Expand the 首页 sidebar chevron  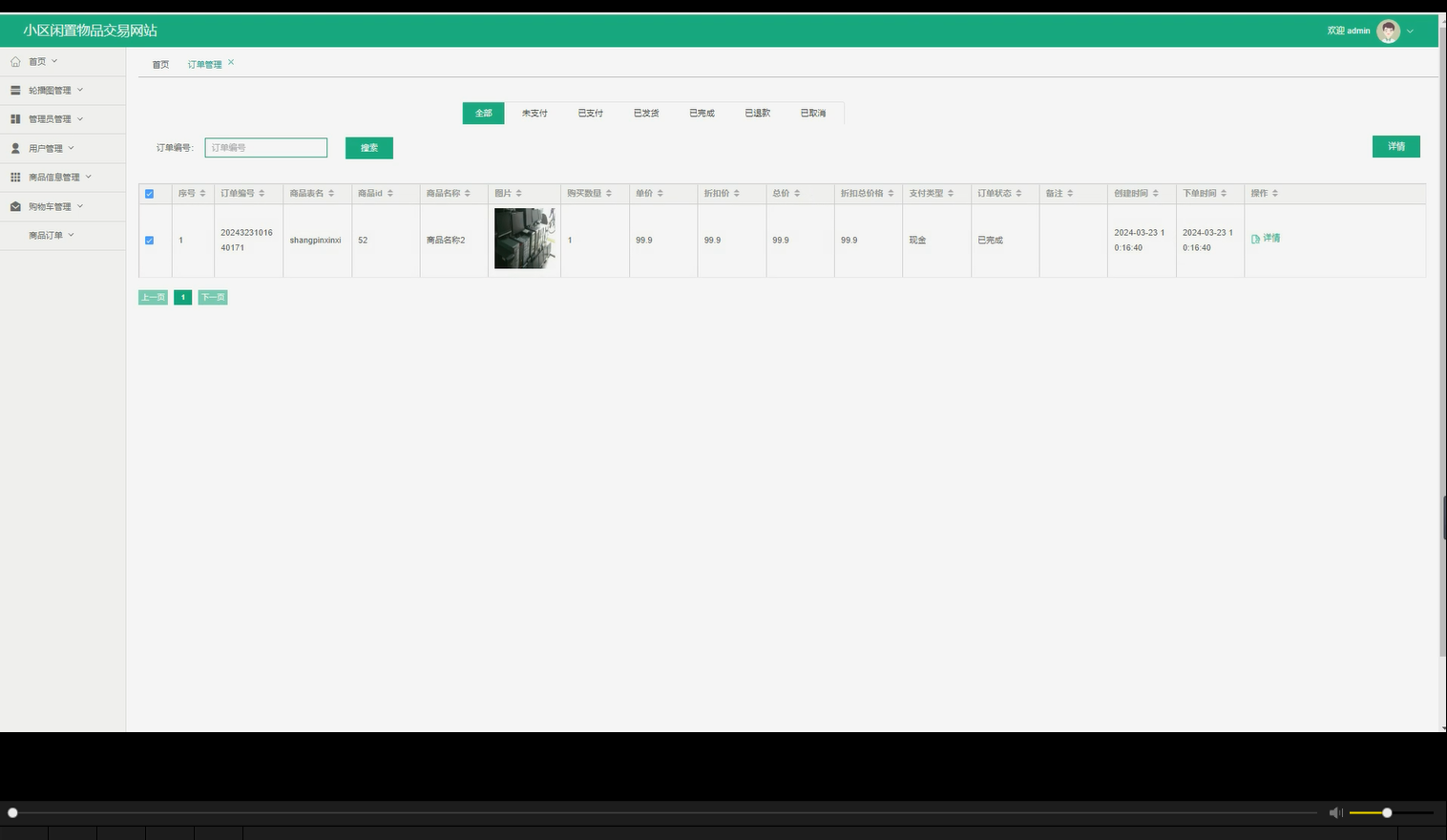54,61
